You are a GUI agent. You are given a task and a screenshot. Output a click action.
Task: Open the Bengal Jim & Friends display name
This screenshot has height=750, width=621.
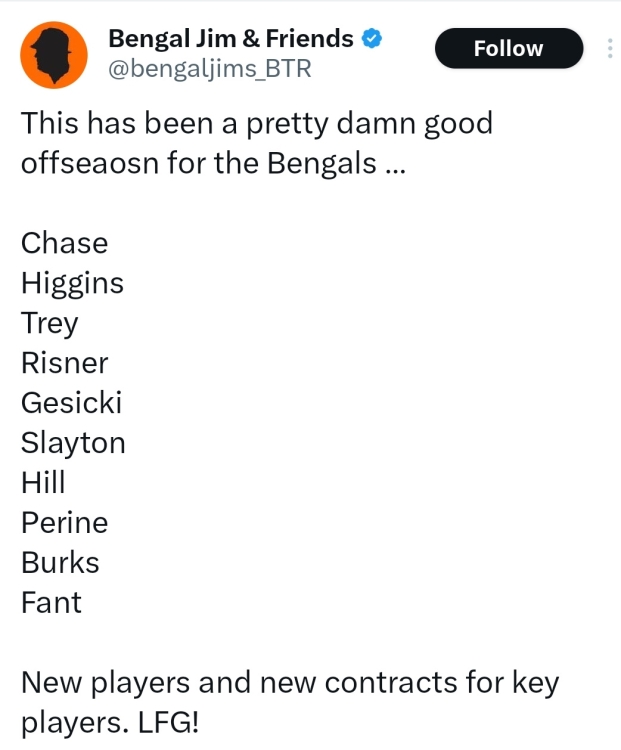coord(231,39)
